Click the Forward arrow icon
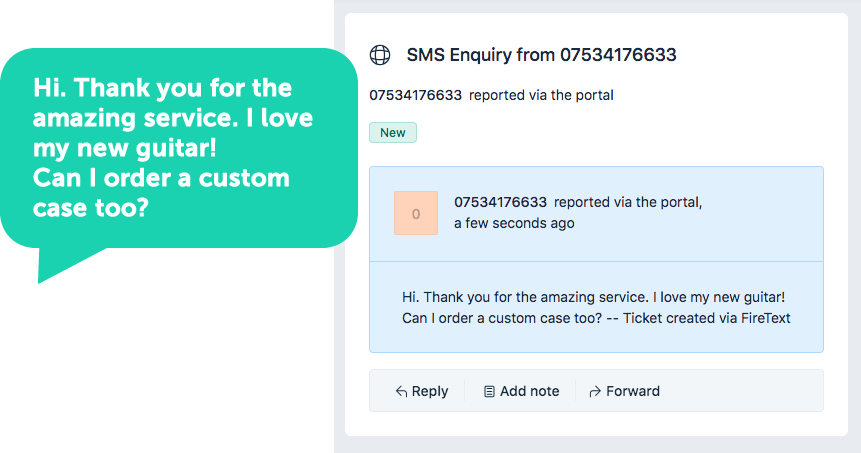The image size is (861, 453). (x=595, y=392)
